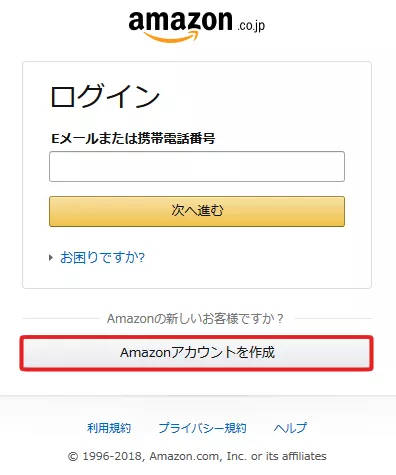Click the Amazonアカウントを作成 button

(x=197, y=353)
